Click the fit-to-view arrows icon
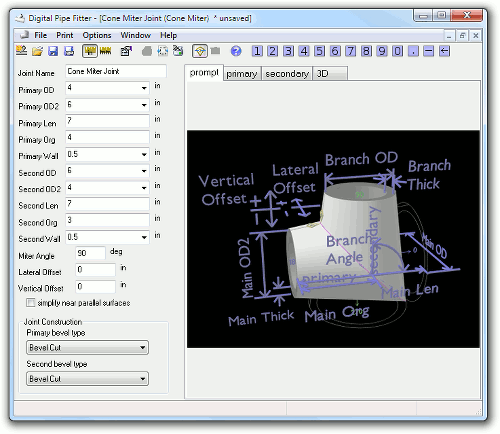The image size is (500, 434). pos(162,51)
